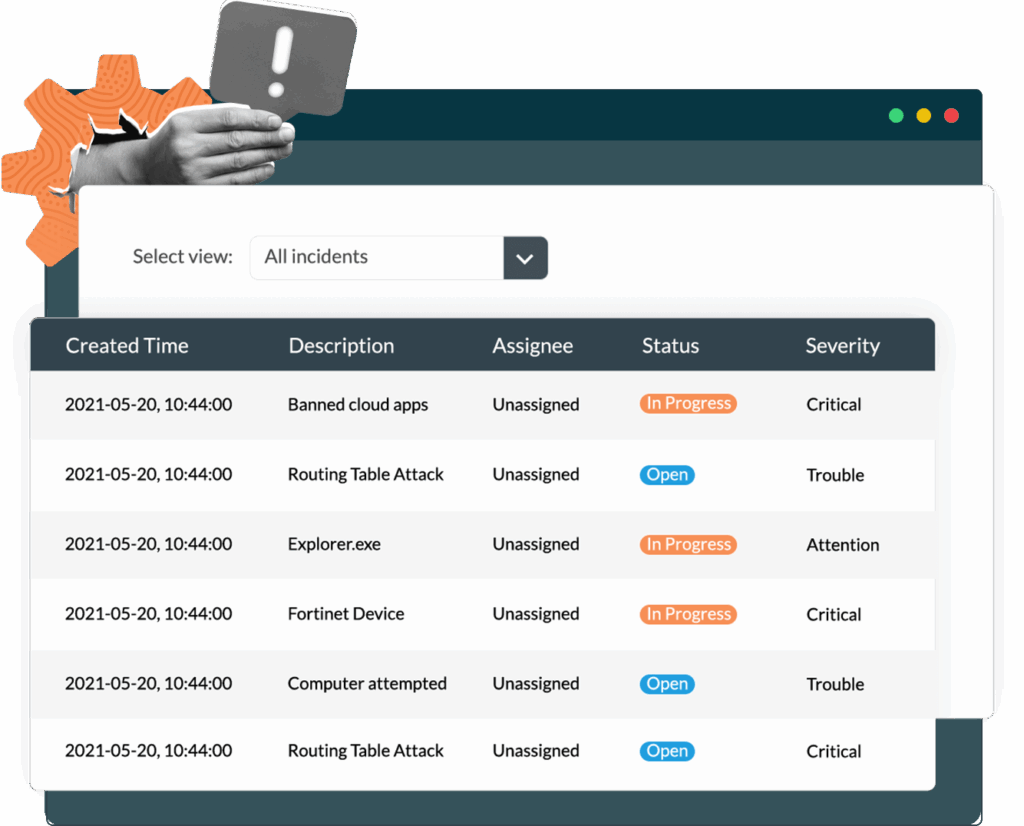Viewport: 1024px width, 826px height.
Task: Click In Progress badge for Explorer.exe
Action: pos(688,545)
